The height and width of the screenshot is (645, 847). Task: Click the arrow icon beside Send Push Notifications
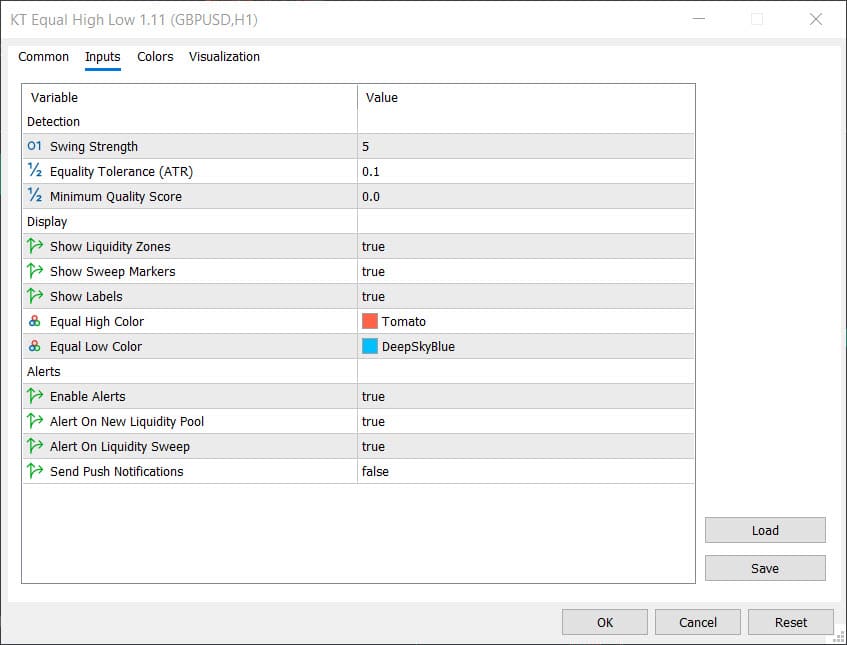point(35,471)
